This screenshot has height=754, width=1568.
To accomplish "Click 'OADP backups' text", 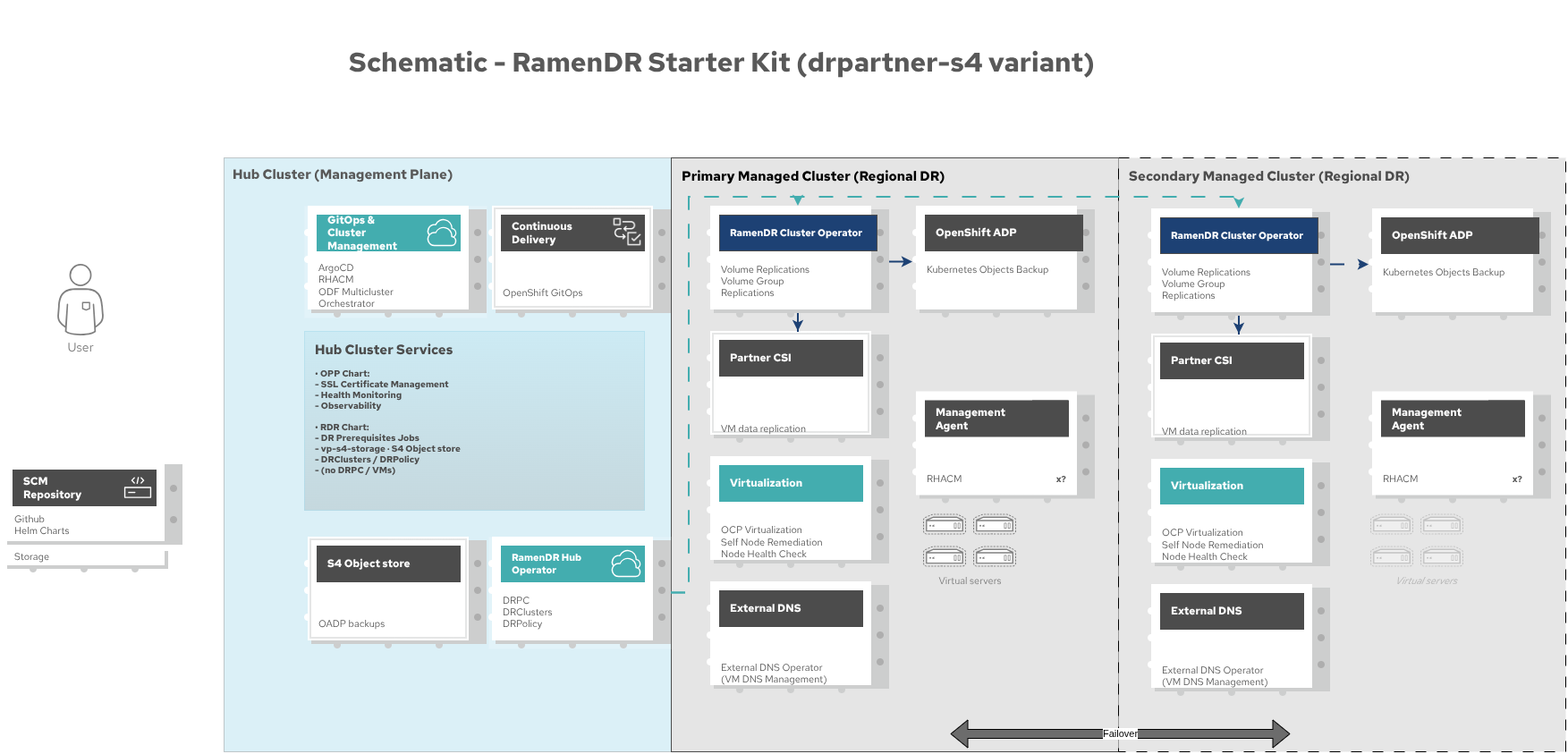I will [x=352, y=623].
